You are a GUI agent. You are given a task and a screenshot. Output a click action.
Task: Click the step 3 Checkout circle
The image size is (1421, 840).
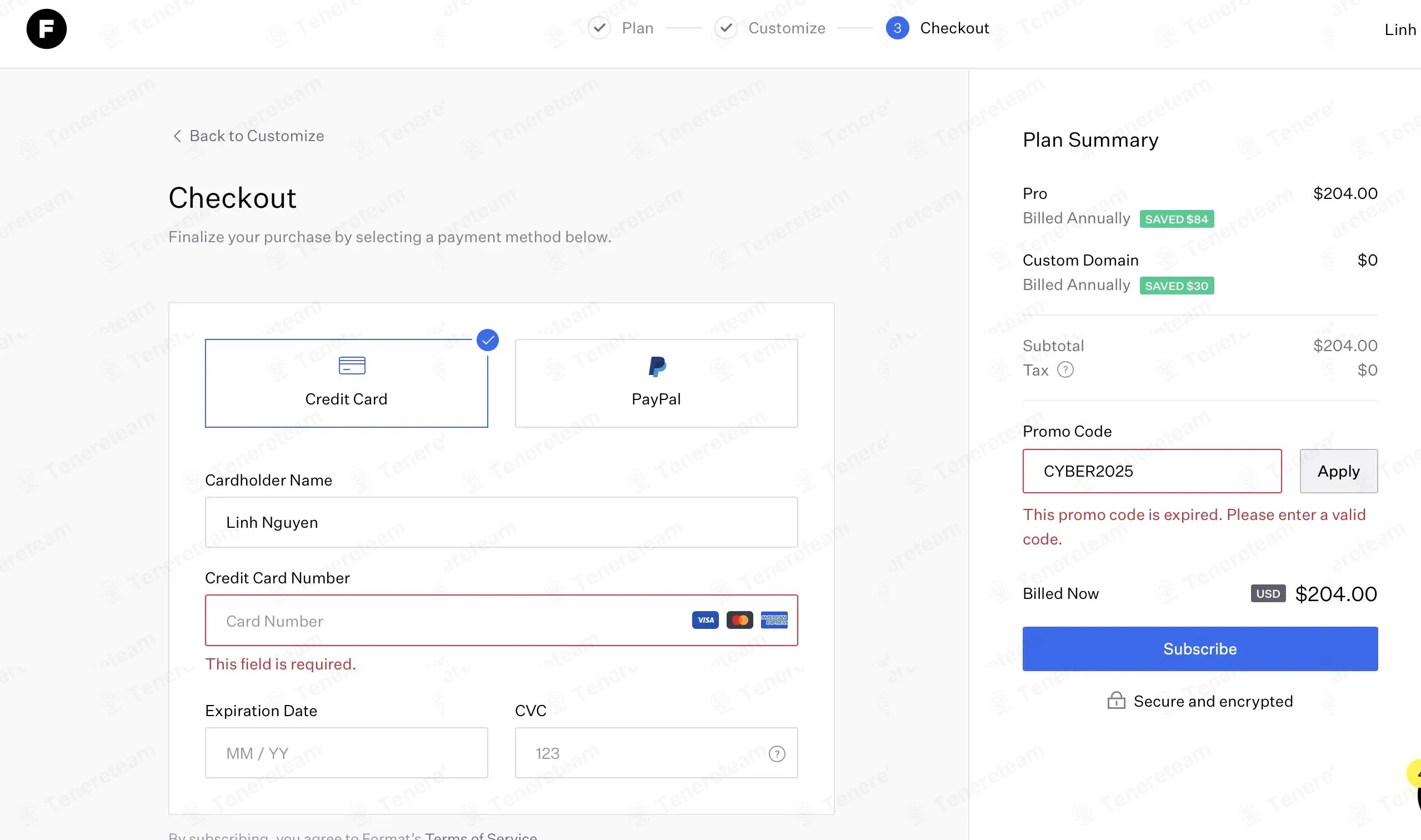(x=898, y=28)
